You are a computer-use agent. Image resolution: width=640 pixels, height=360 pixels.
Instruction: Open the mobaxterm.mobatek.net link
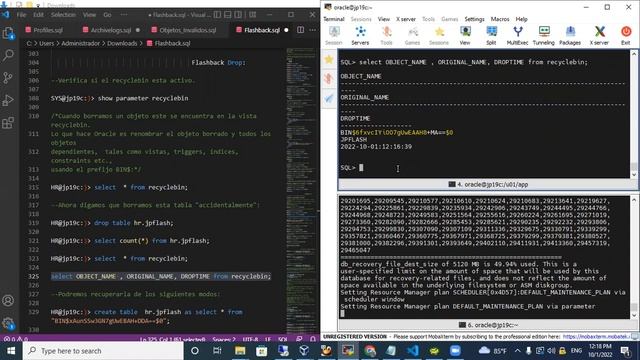pyautogui.click(x=597, y=337)
